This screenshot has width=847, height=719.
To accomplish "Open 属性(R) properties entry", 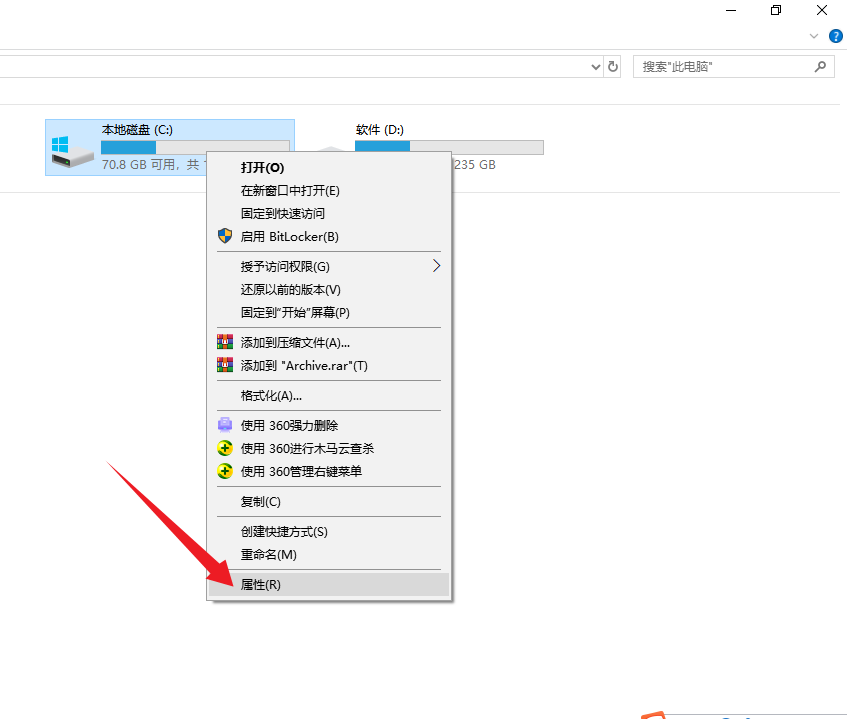I will click(x=329, y=584).
